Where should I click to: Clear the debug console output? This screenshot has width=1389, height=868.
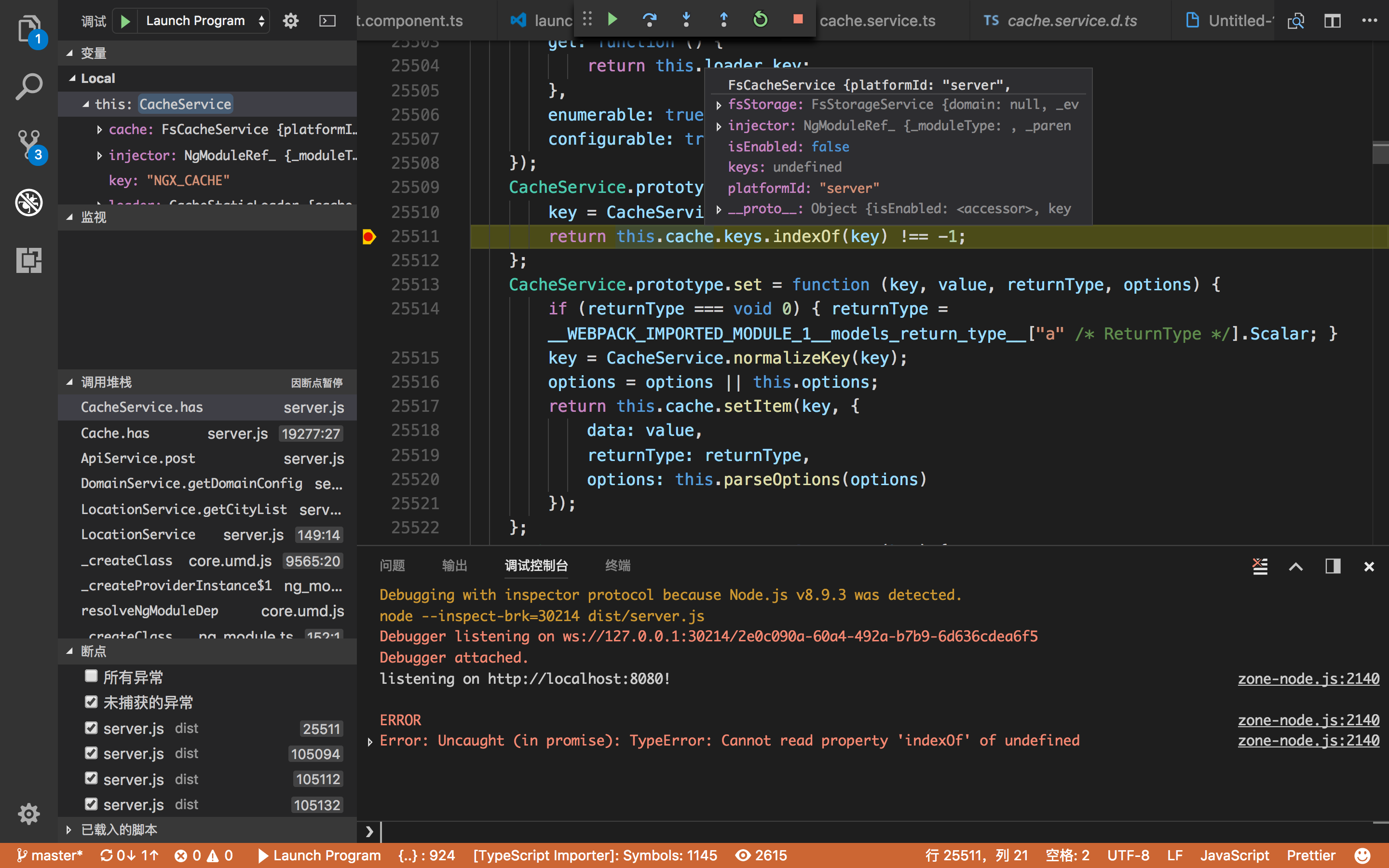[1260, 567]
